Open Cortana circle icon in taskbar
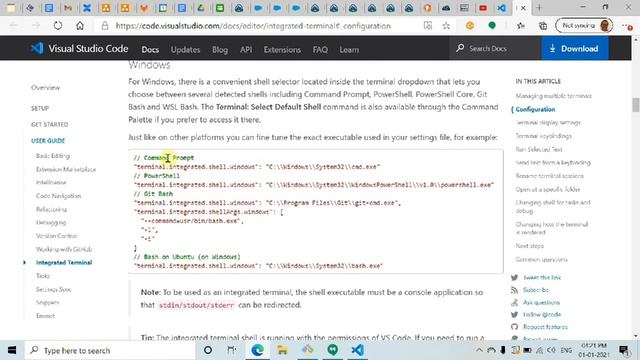This screenshot has height=360, width=640. click(x=208, y=350)
